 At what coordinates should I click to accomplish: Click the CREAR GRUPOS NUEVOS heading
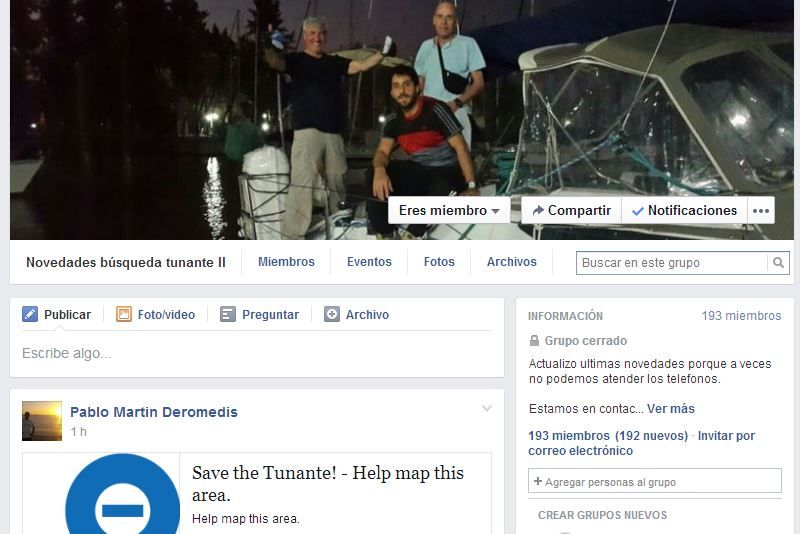[603, 515]
